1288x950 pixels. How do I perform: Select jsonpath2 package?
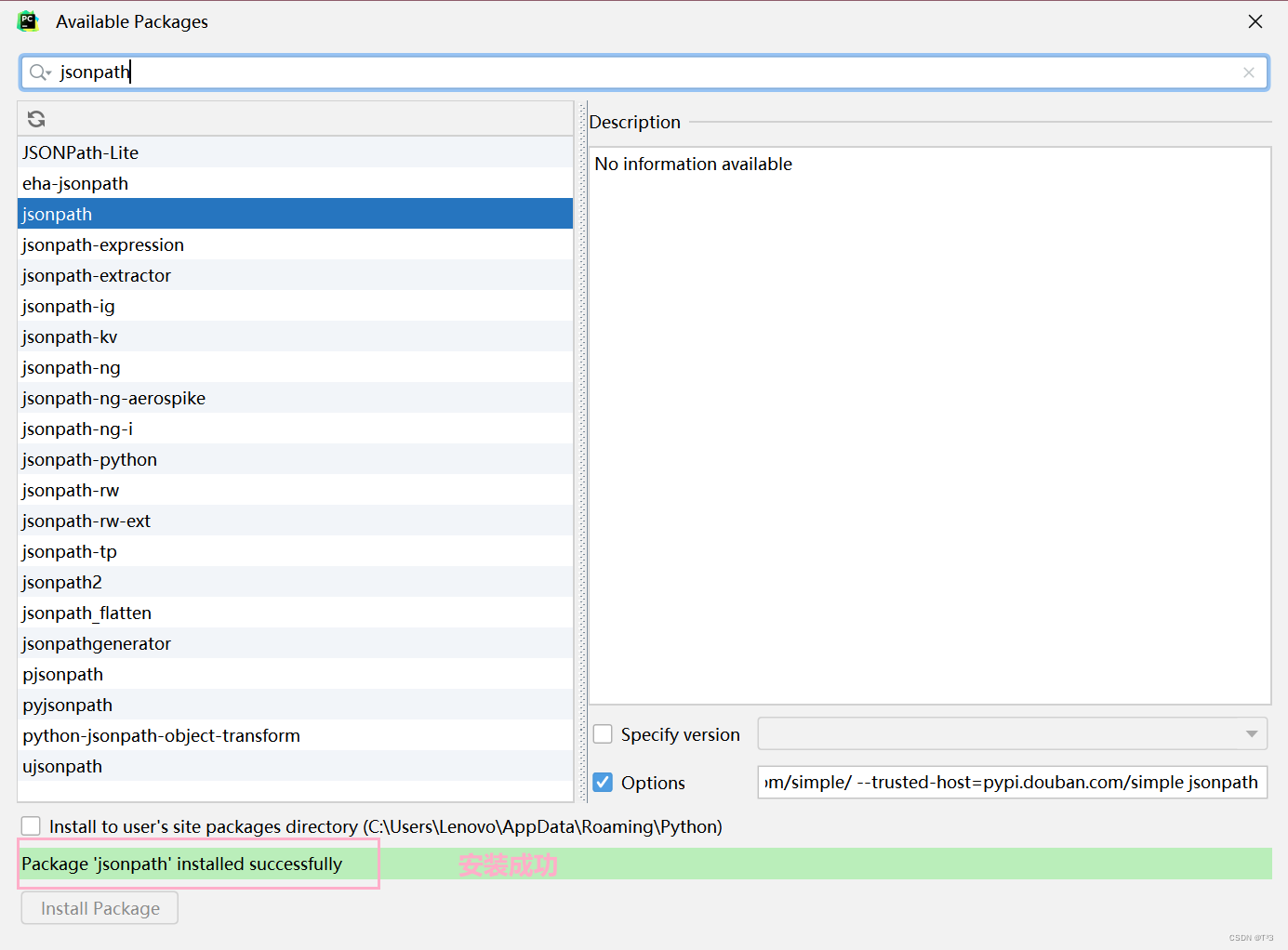pos(295,582)
